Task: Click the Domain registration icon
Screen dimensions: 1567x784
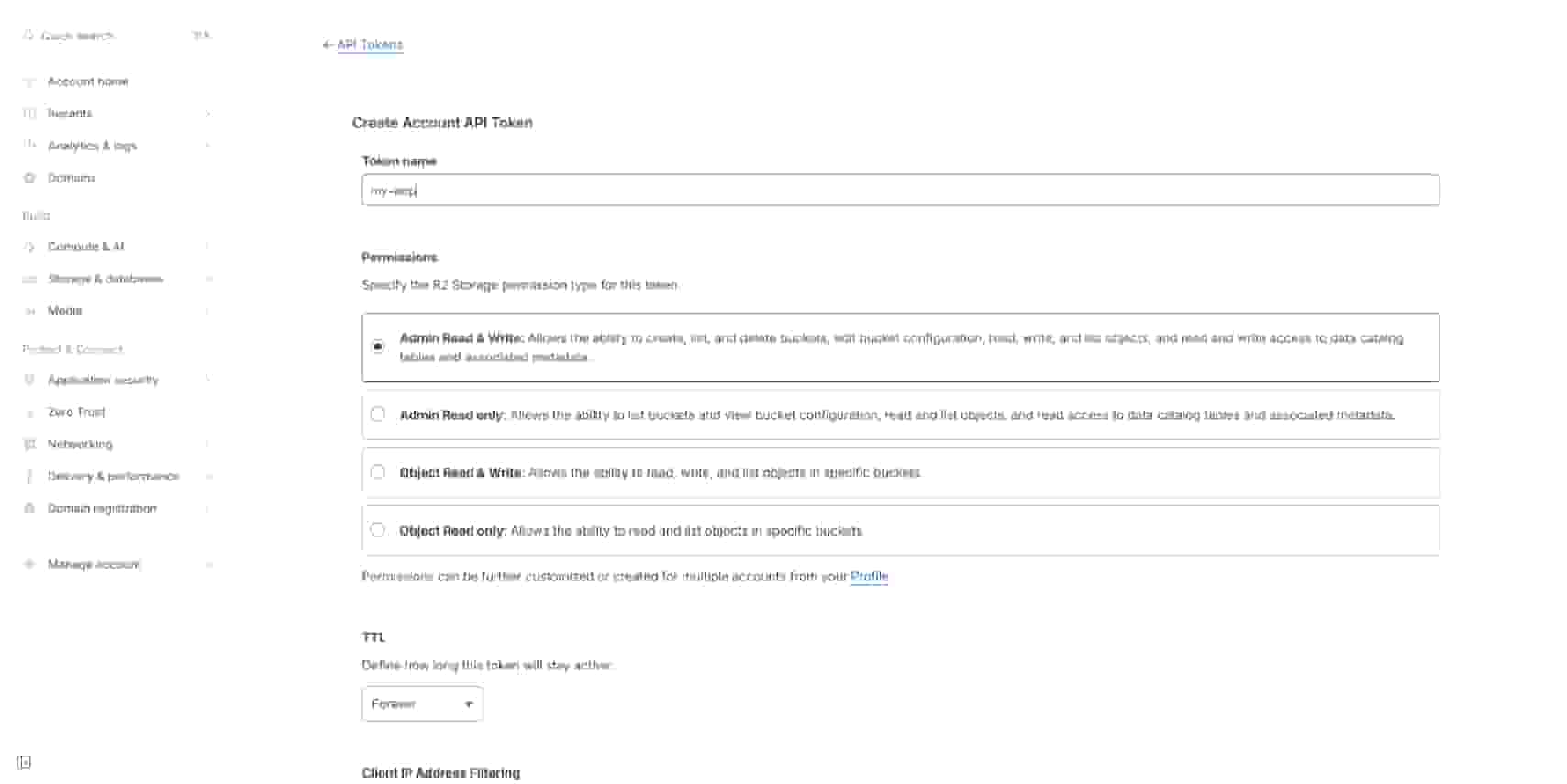Action: click(x=29, y=508)
